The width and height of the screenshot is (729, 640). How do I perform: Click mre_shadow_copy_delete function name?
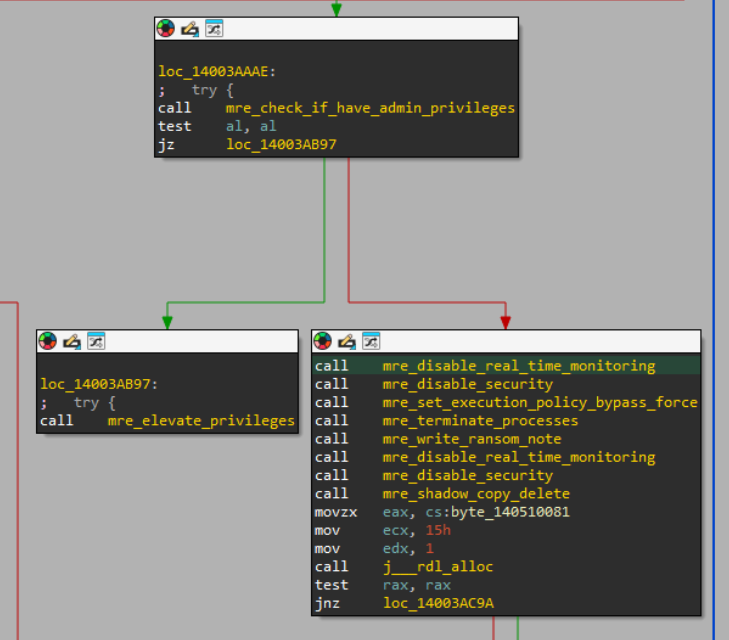[x=476, y=494]
